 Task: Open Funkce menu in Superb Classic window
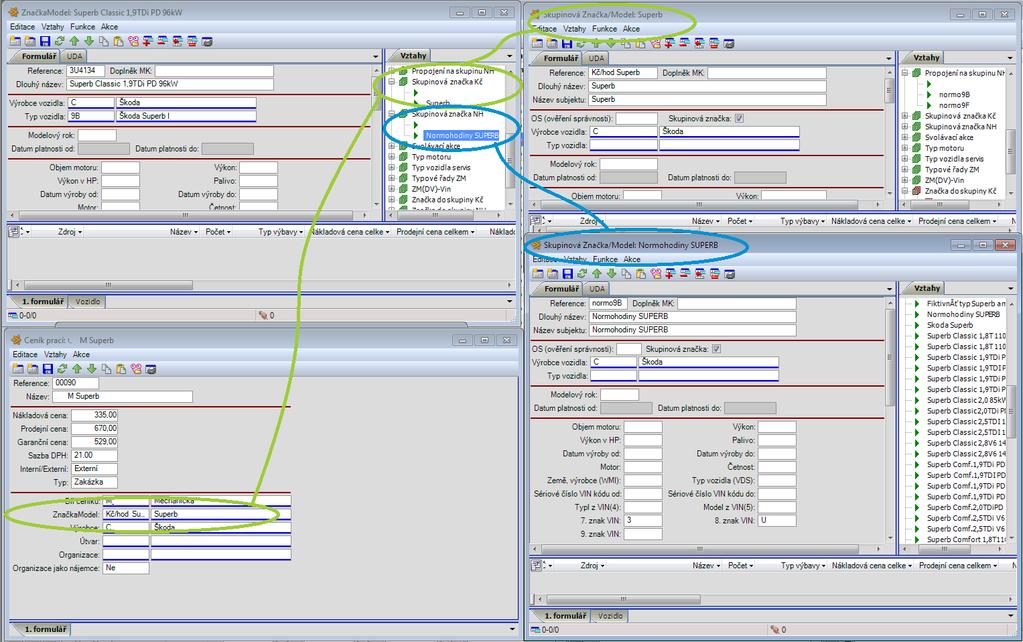(x=83, y=27)
